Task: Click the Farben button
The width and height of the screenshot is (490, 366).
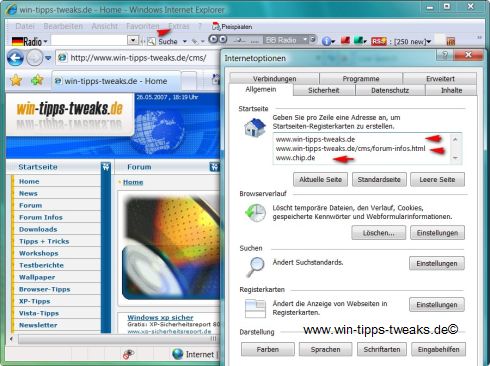Action: click(x=268, y=349)
